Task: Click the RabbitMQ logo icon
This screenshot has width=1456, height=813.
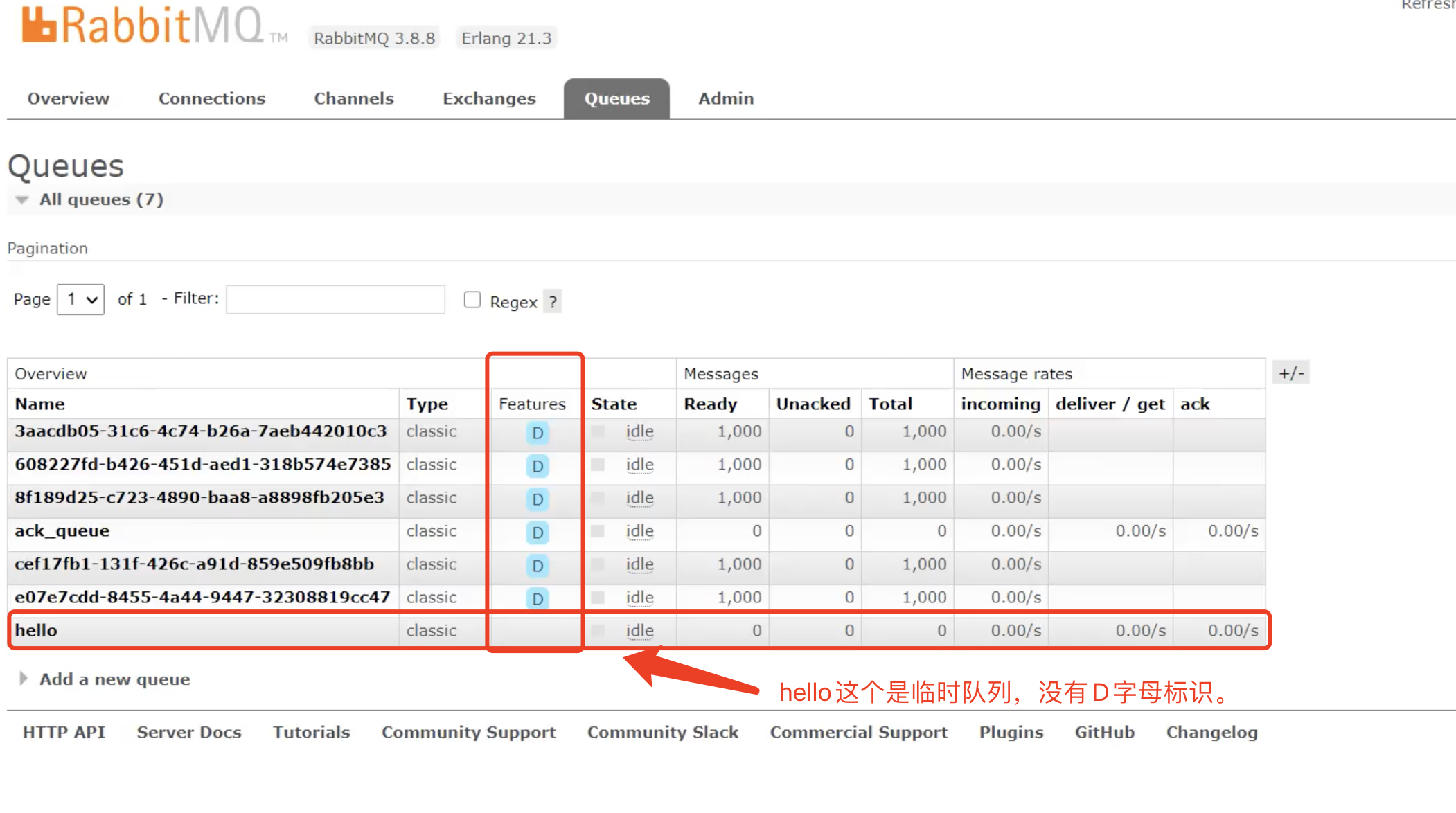Action: pos(38,25)
